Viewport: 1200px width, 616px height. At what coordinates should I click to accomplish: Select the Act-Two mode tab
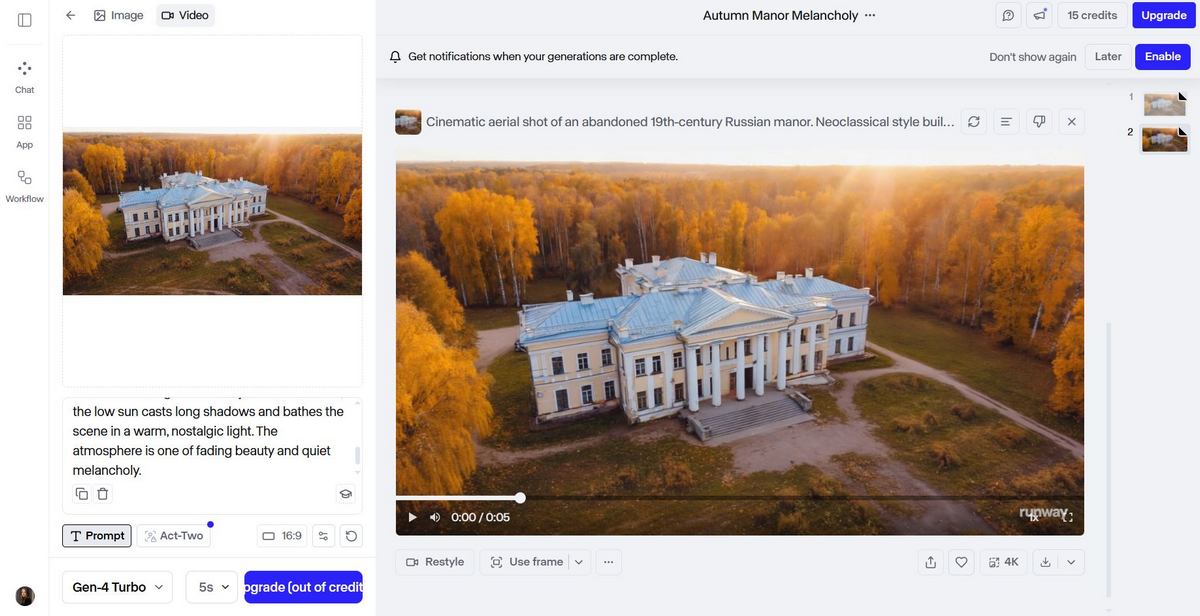pyautogui.click(x=174, y=536)
